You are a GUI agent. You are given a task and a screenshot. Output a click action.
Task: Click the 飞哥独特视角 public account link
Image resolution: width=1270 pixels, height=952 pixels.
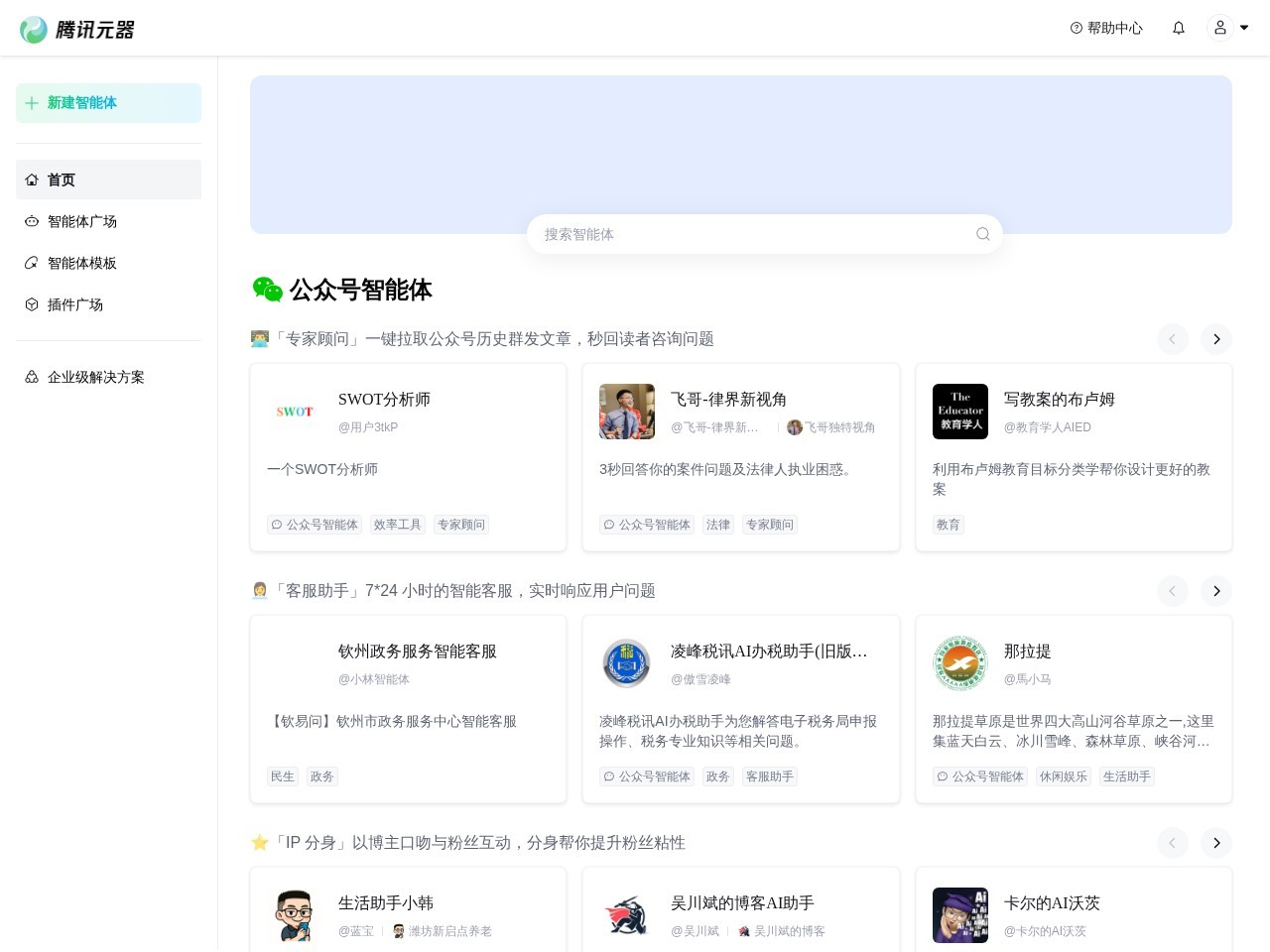point(831,427)
